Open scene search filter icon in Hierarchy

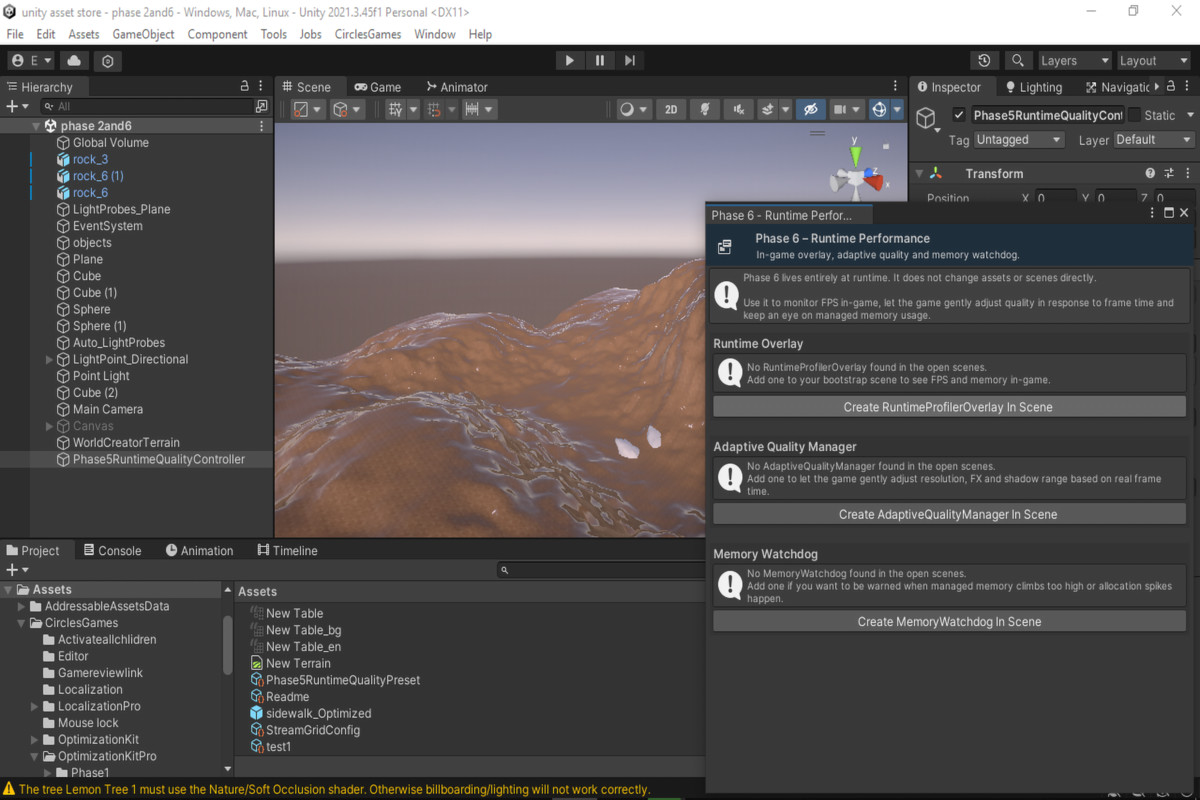coord(262,106)
